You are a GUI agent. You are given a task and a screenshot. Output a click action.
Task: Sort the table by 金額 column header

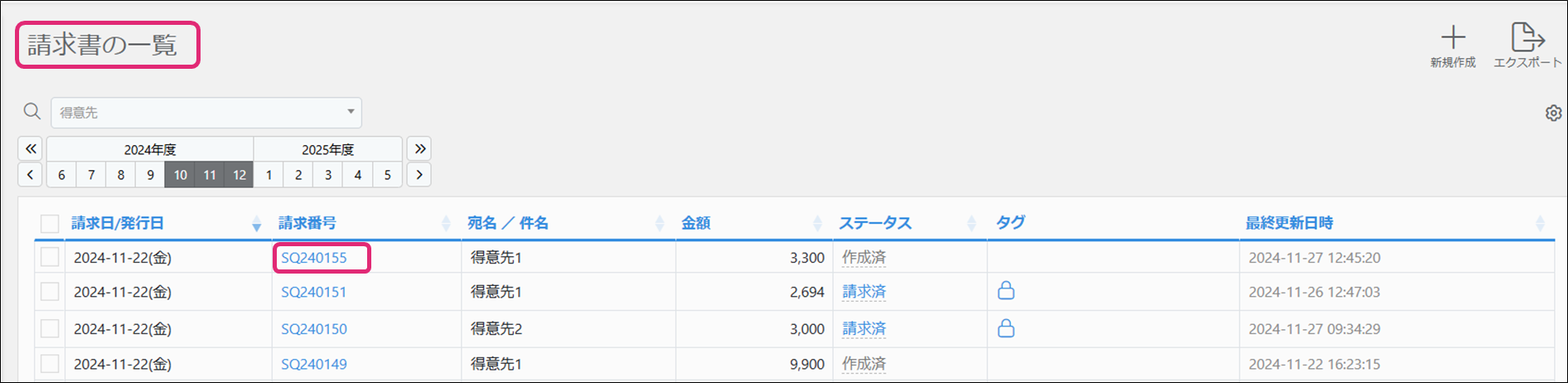click(696, 223)
